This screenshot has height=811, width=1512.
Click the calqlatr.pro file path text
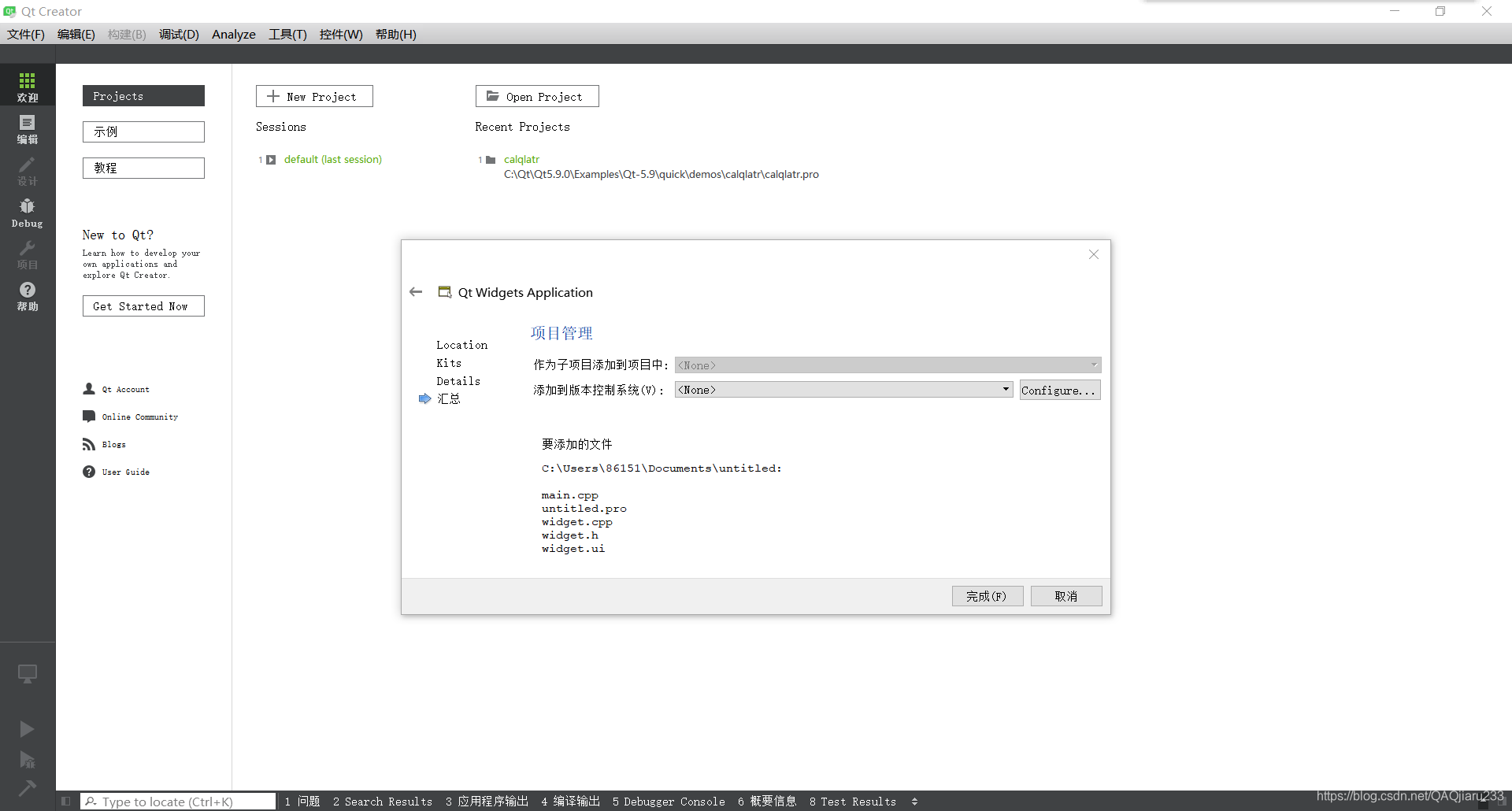pyautogui.click(x=661, y=175)
